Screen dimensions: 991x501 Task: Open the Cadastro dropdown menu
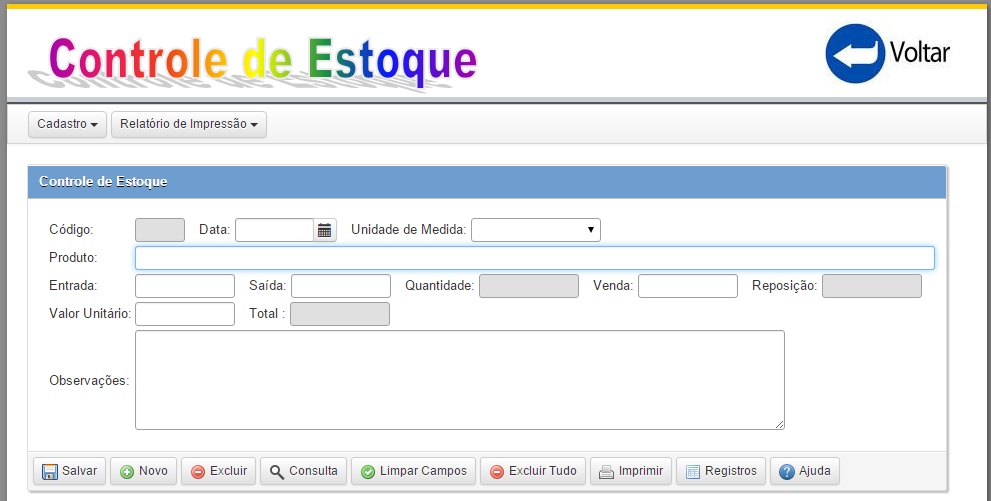[x=67, y=125]
